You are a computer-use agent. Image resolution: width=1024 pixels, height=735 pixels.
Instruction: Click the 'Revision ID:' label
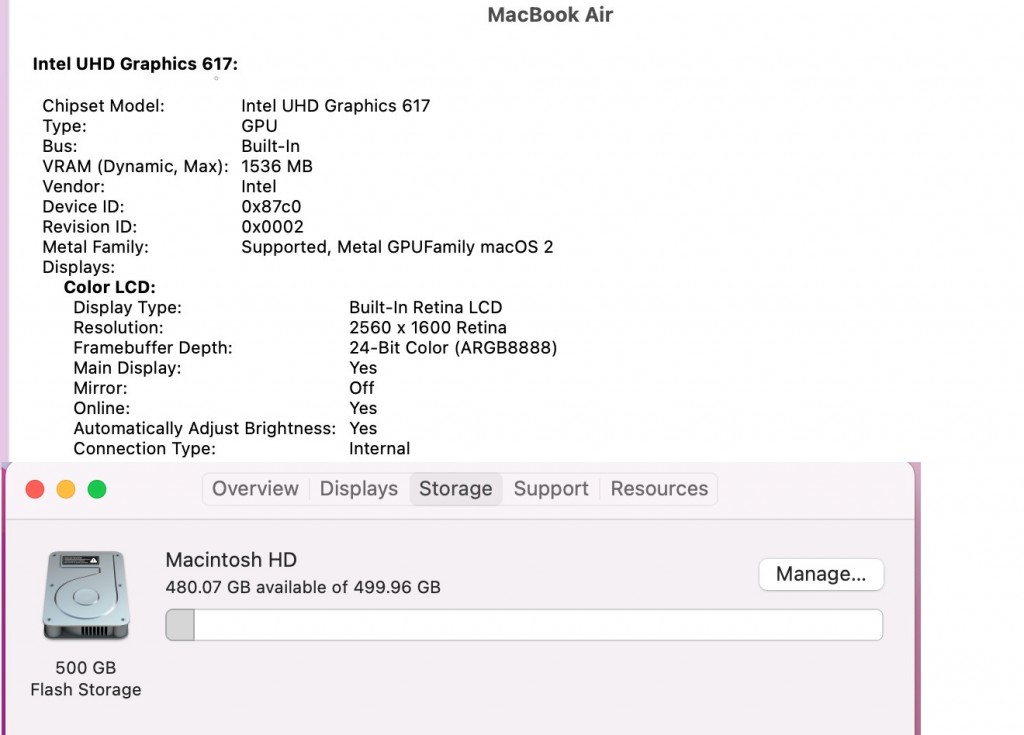pos(89,227)
